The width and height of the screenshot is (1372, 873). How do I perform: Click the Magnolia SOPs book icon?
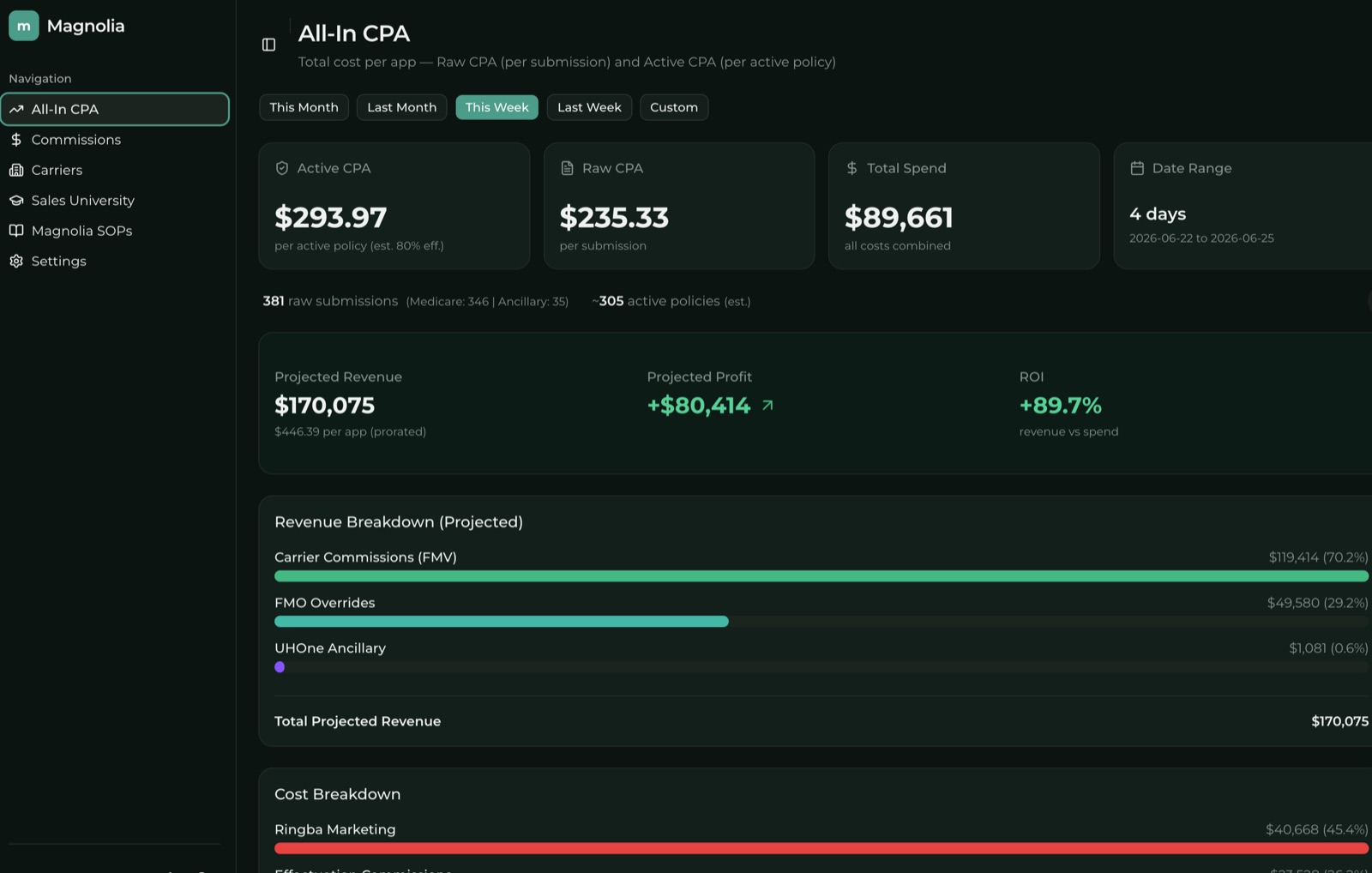point(16,231)
